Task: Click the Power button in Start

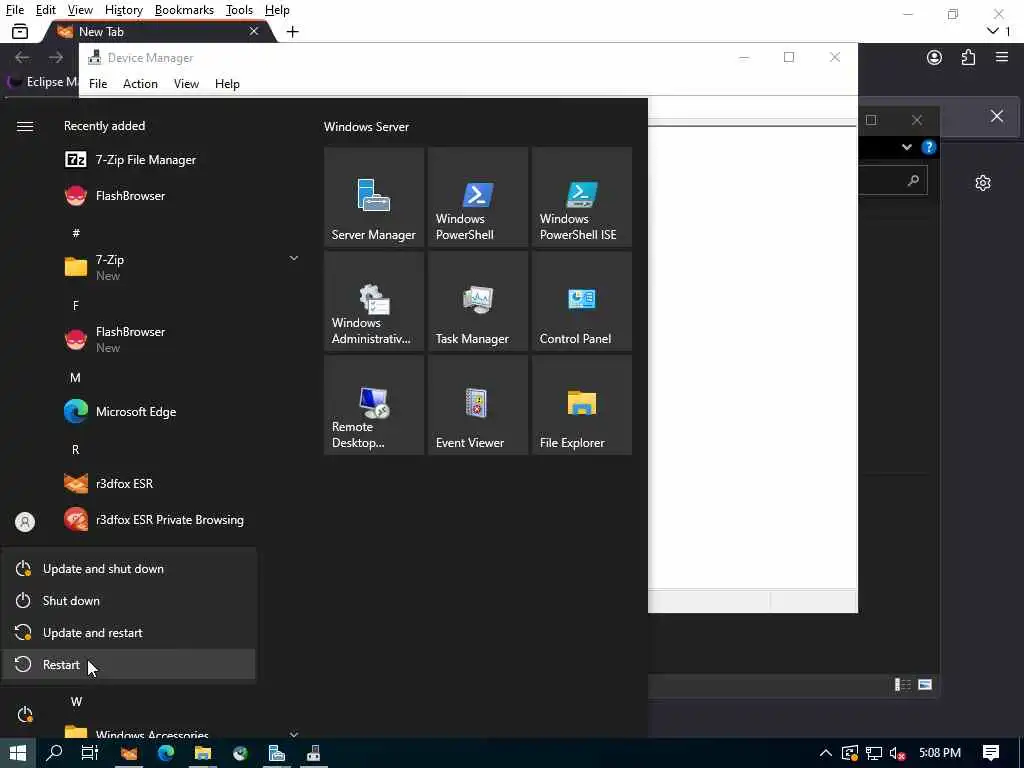Action: [25, 714]
